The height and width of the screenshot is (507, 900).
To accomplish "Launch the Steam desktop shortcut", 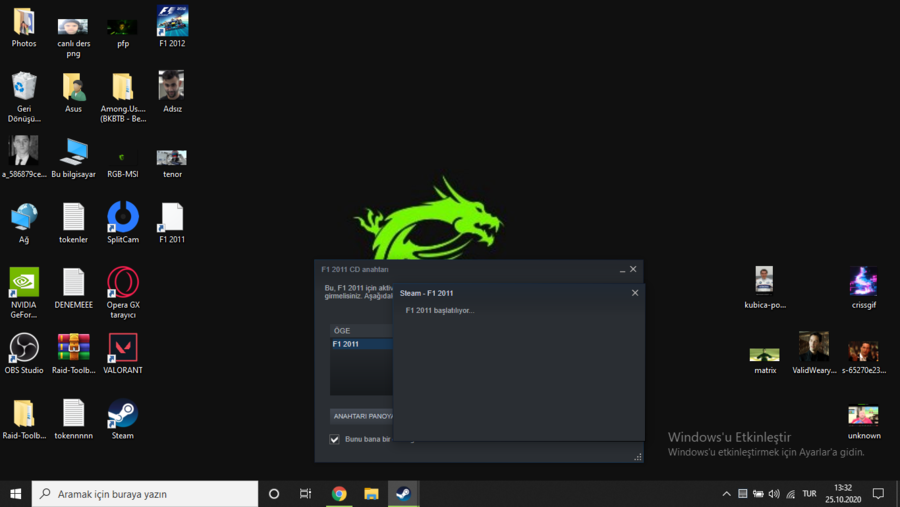I will (123, 419).
